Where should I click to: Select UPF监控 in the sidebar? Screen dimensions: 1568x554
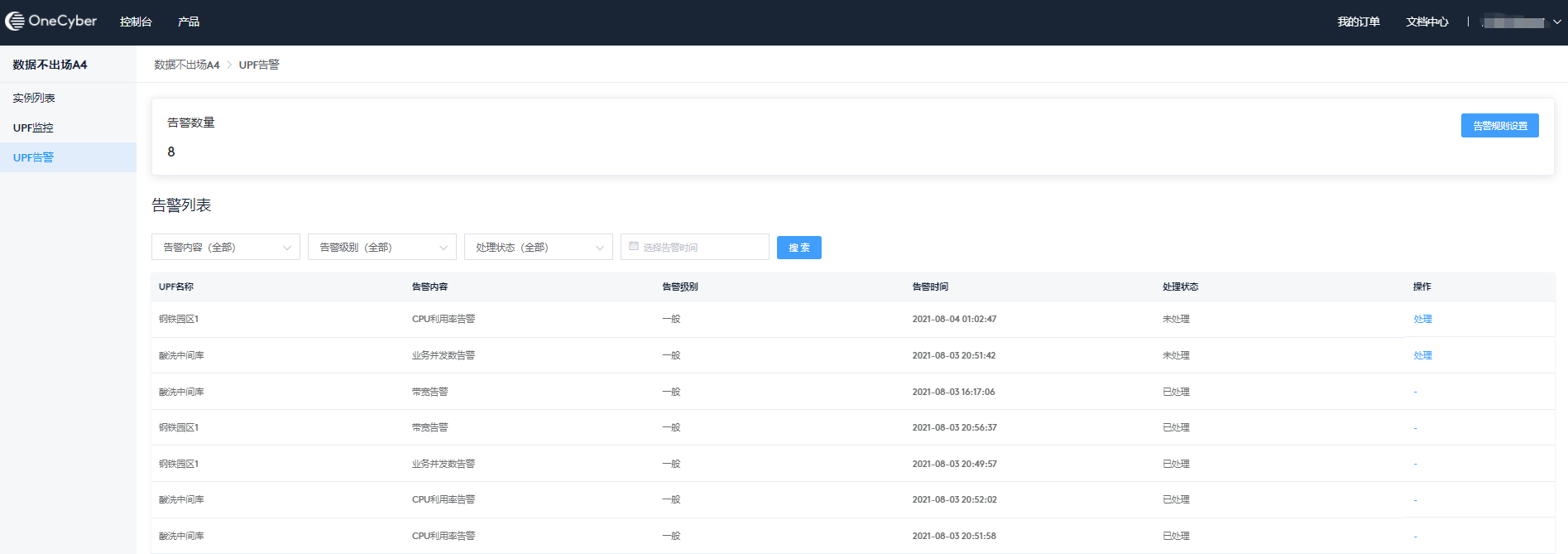pyautogui.click(x=33, y=128)
